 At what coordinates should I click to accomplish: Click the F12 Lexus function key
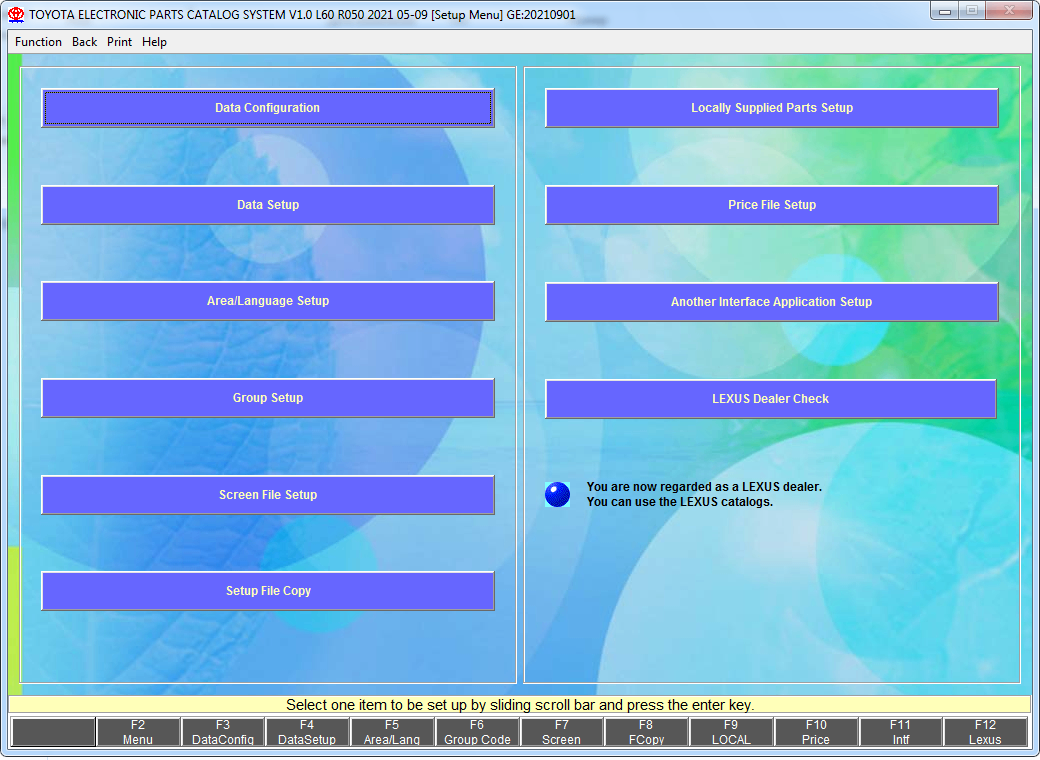(x=985, y=732)
